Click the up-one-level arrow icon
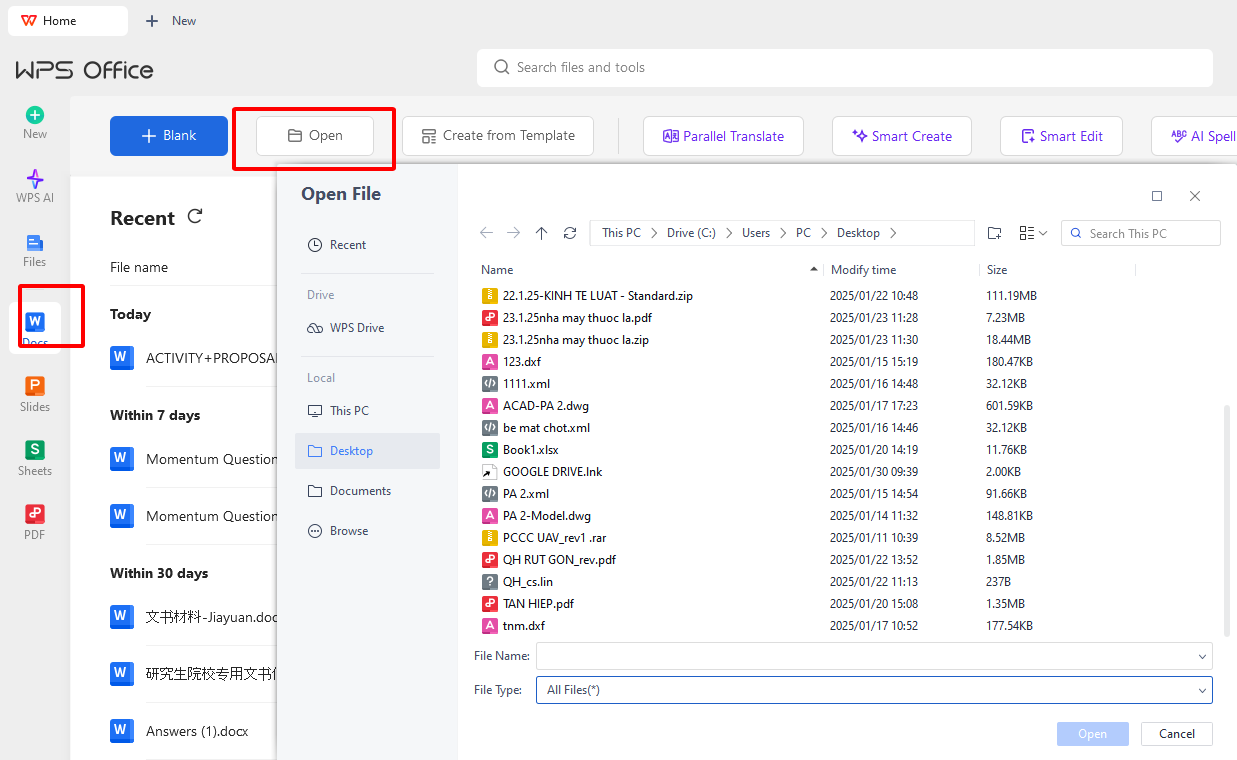Screen dimensions: 1237x760 pyautogui.click(x=541, y=232)
